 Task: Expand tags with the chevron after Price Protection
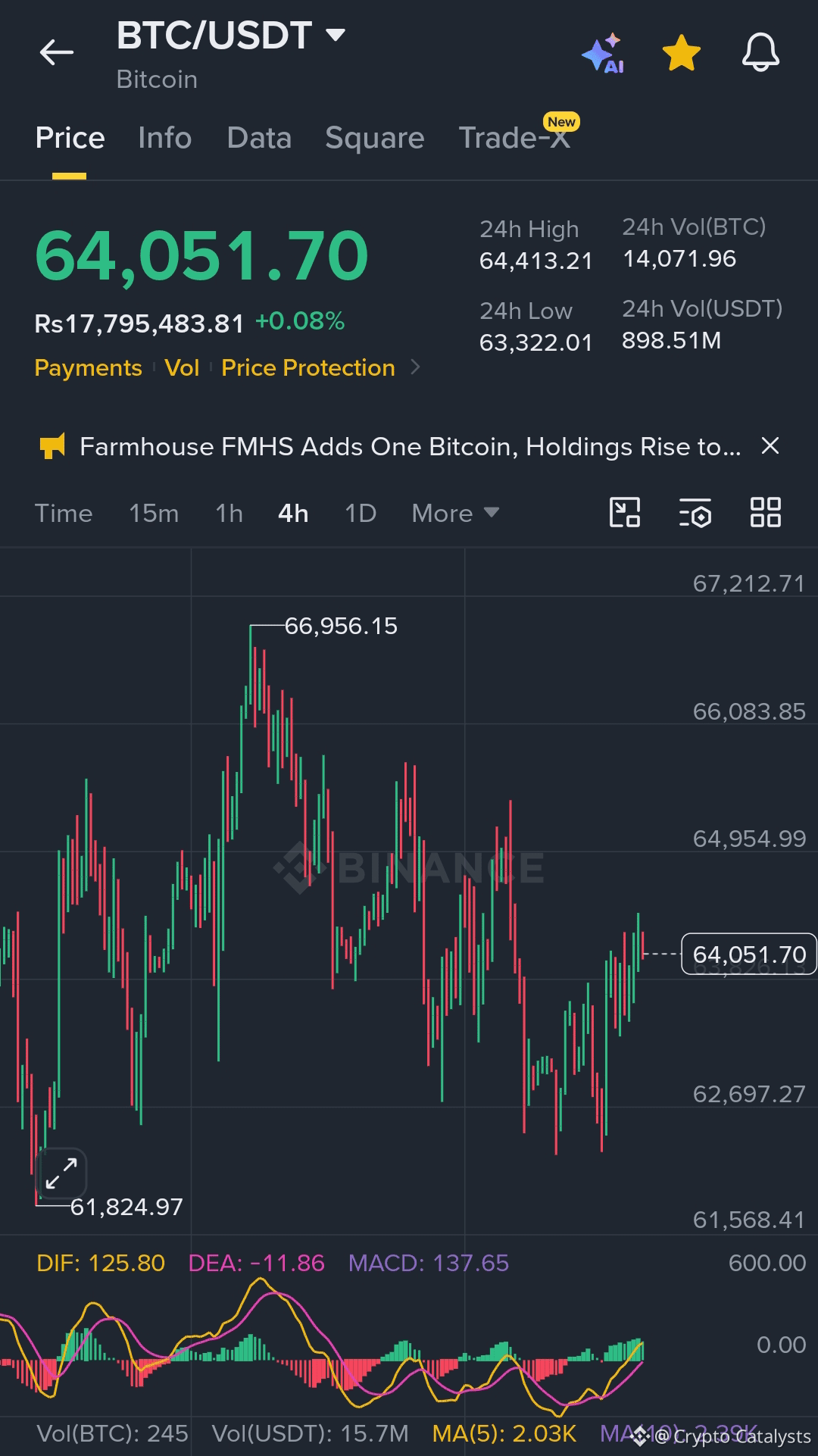[415, 367]
